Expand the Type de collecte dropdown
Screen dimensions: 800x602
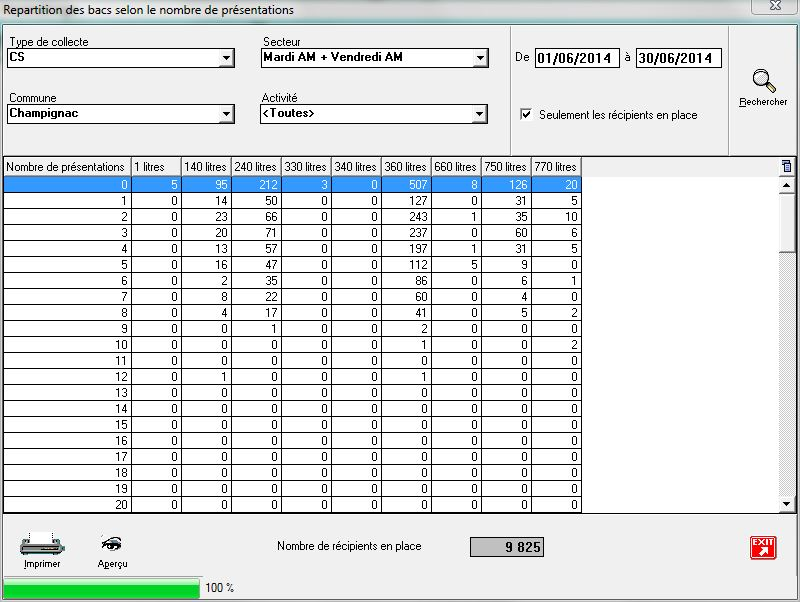click(227, 59)
